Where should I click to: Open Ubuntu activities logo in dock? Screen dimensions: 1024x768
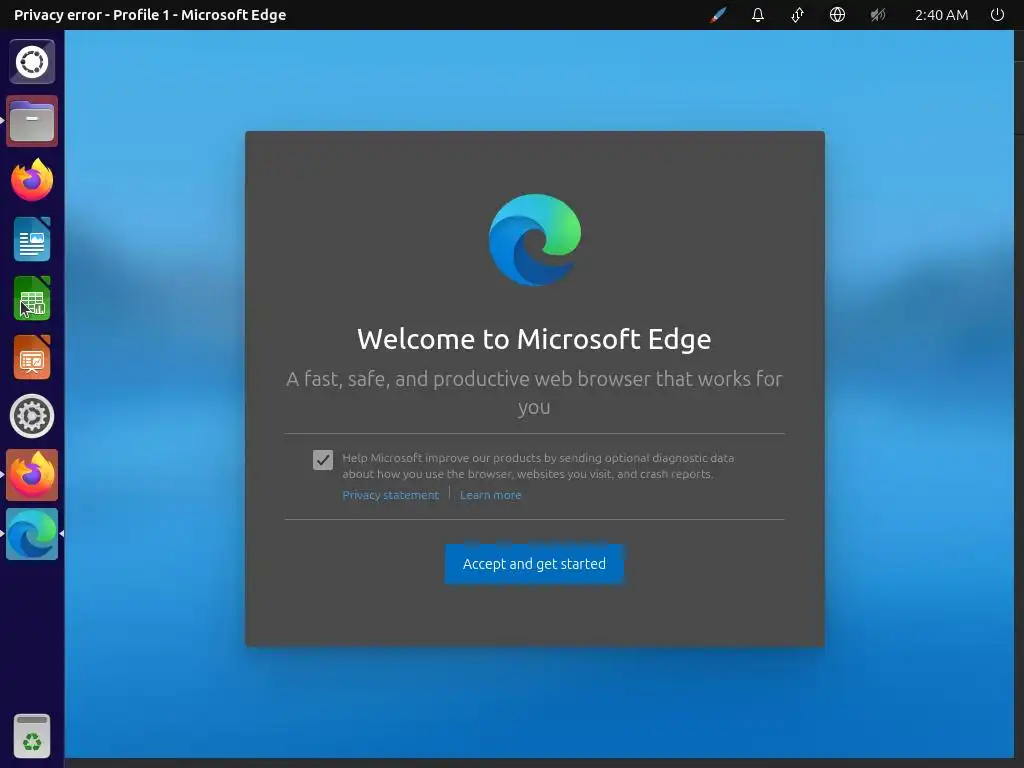[x=32, y=62]
